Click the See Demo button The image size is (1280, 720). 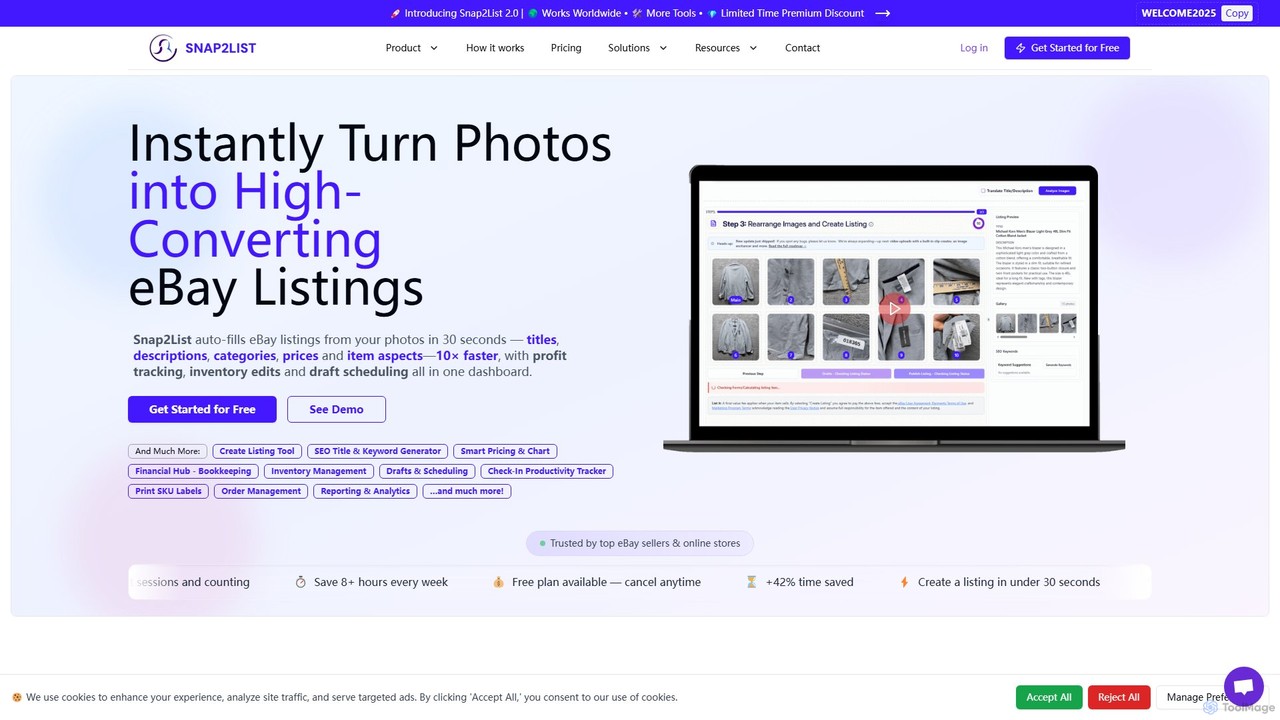336,409
